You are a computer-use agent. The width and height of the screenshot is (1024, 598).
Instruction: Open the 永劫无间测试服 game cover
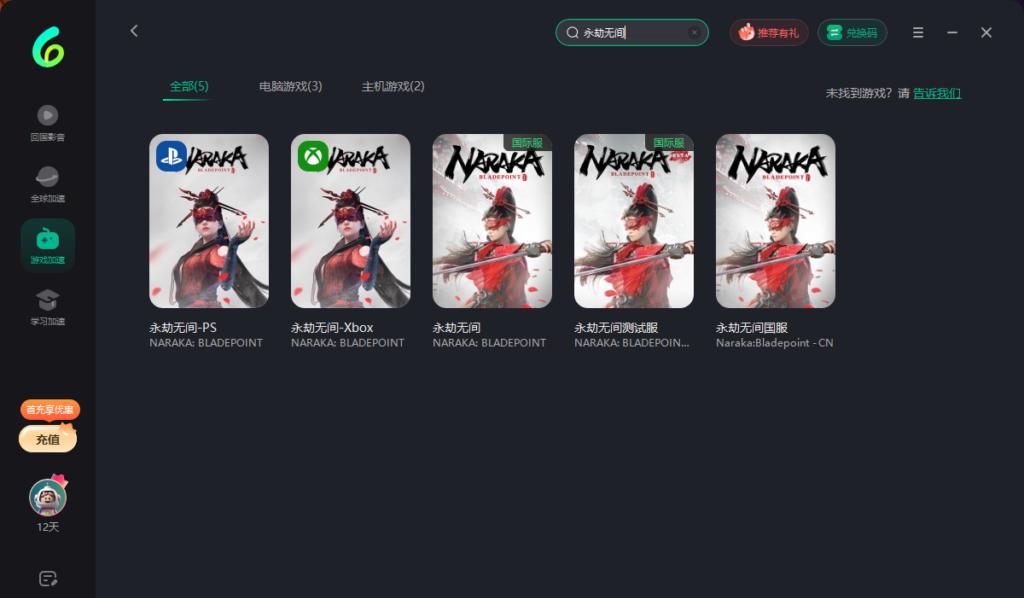[x=634, y=221]
